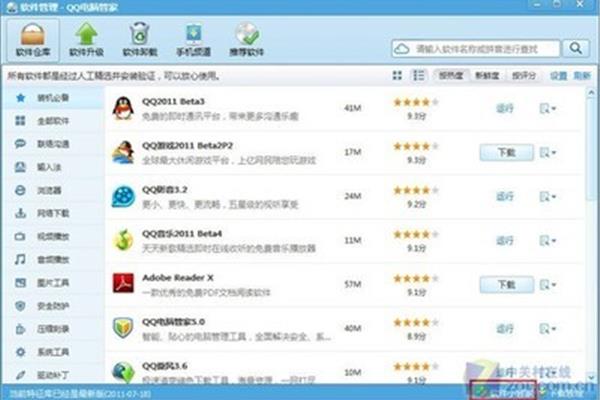Run QQ电脑管家5.0 via 运行 link
600x400 pixels.
(x=505, y=328)
